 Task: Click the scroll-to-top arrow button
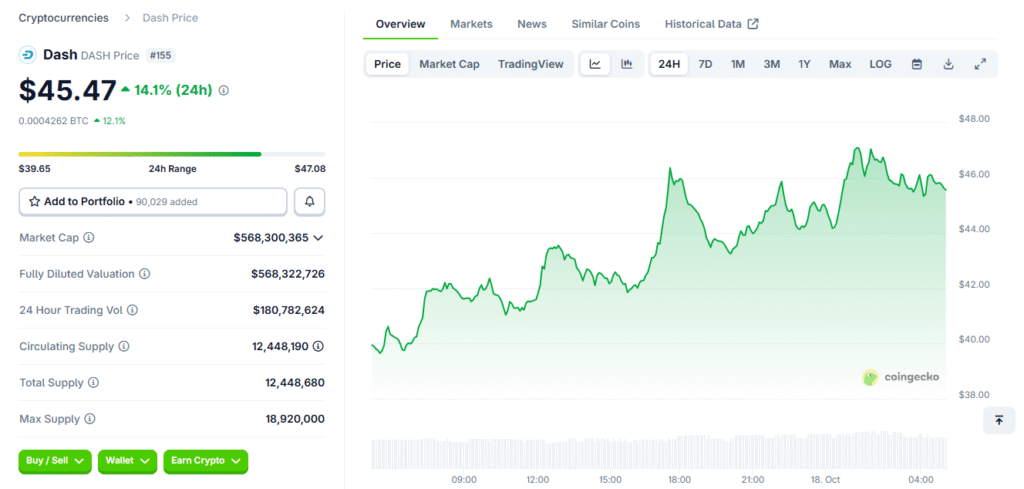click(999, 420)
